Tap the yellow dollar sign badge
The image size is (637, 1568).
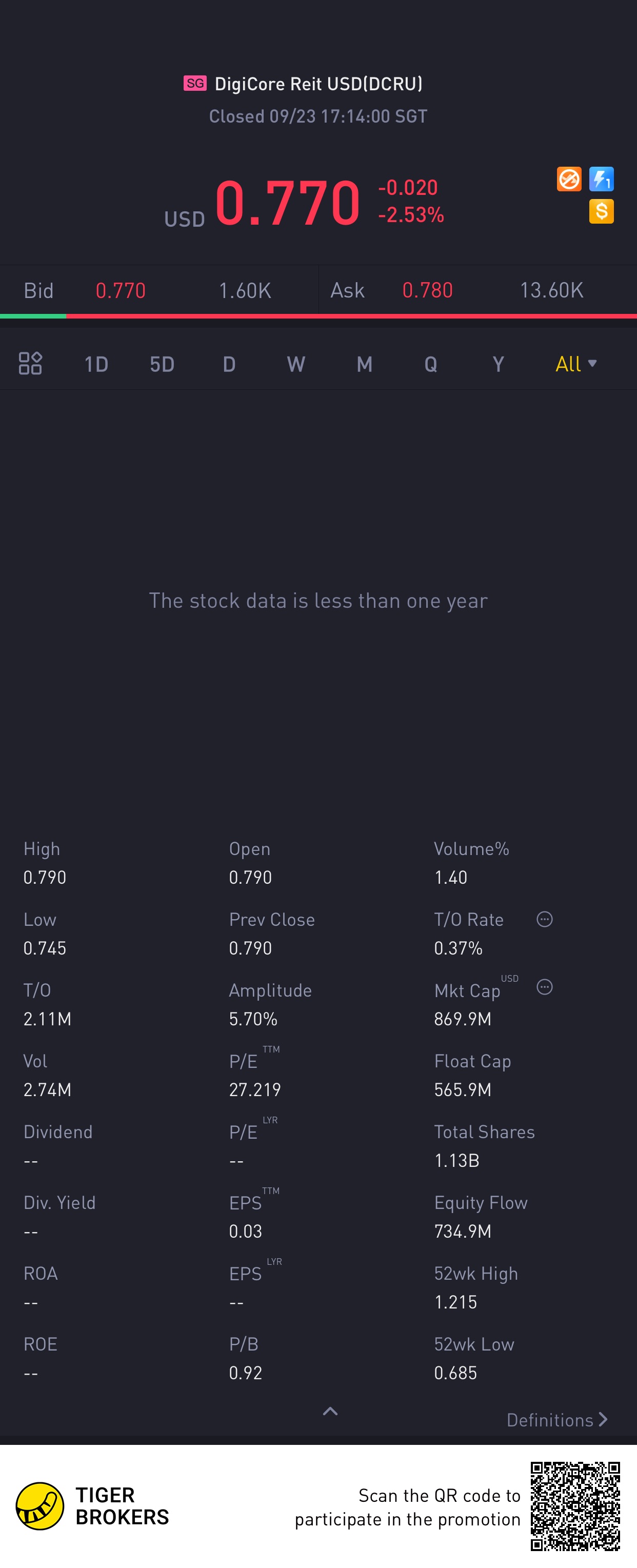click(x=601, y=211)
